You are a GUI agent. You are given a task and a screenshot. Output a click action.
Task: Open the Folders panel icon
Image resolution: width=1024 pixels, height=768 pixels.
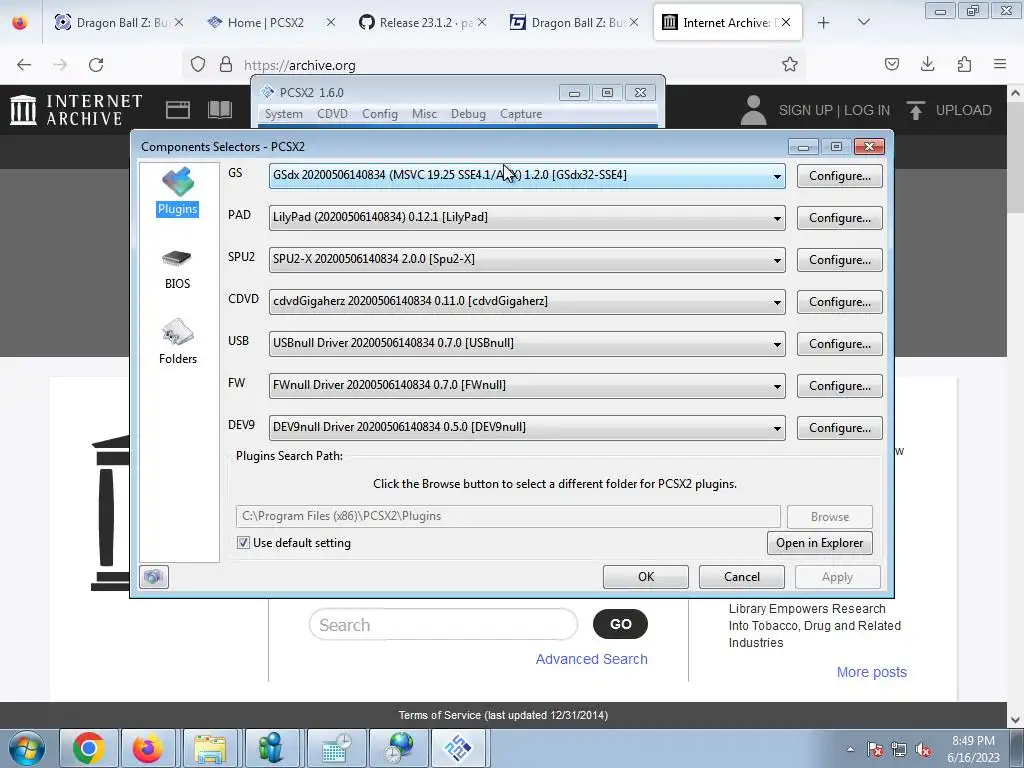click(x=178, y=342)
